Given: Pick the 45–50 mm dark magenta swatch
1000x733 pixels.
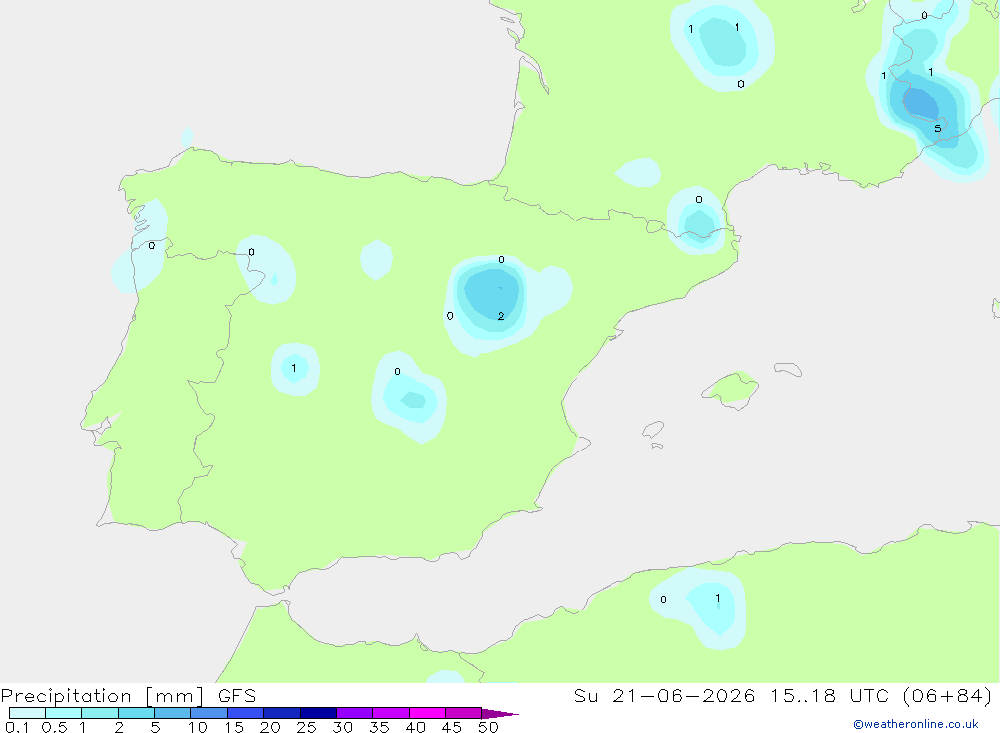Looking at the screenshot, I should click(x=463, y=713).
